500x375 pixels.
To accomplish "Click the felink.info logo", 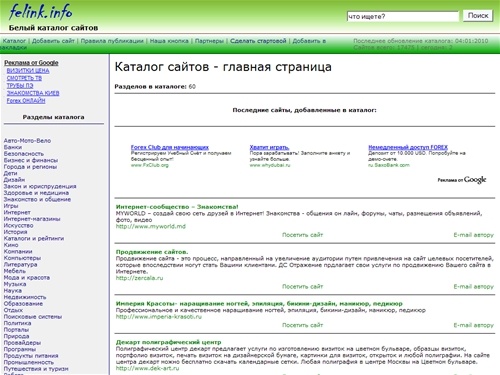I will coord(40,12).
